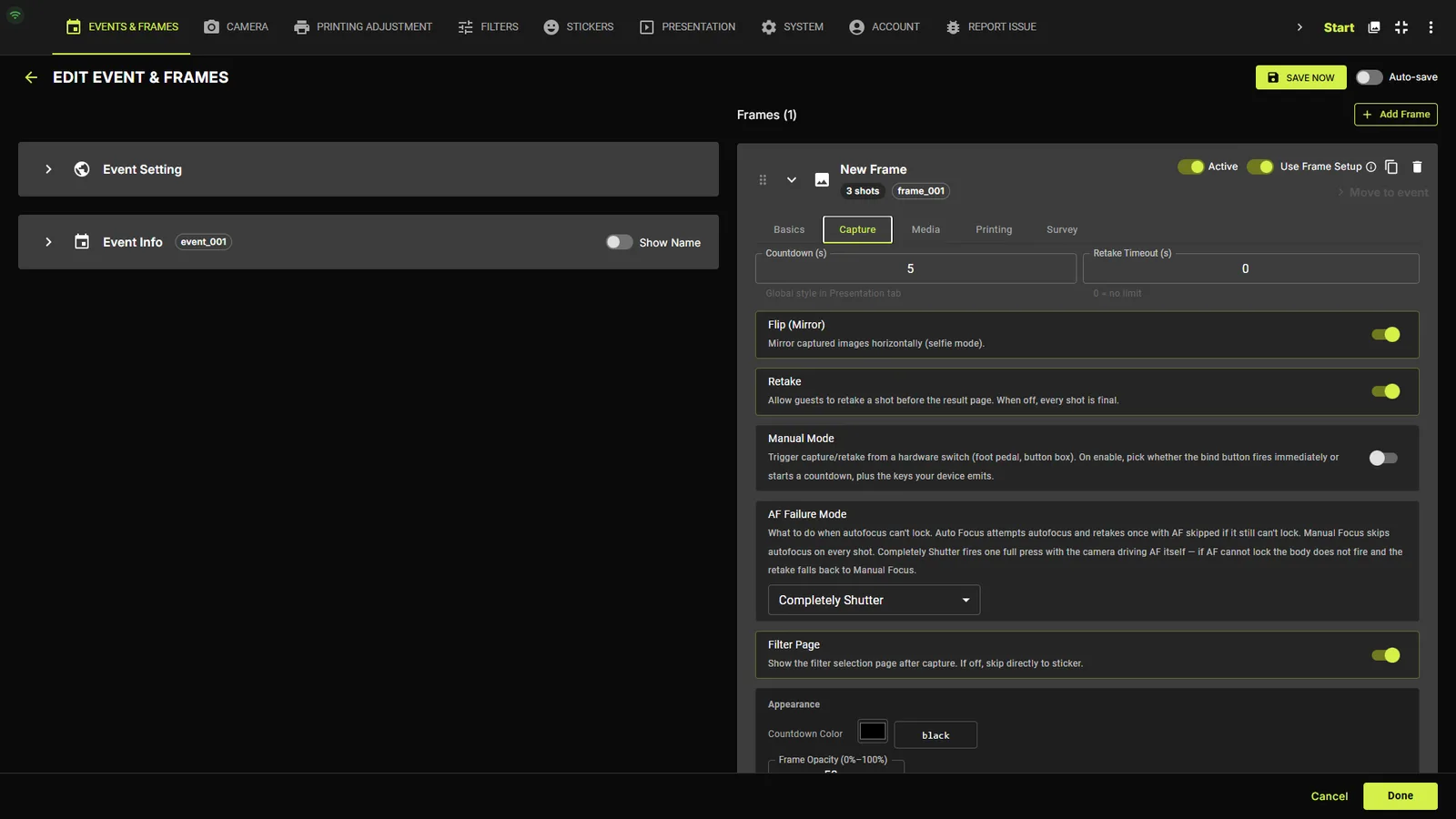Go back using the left arrow
This screenshot has width=1456, height=819.
31,77
